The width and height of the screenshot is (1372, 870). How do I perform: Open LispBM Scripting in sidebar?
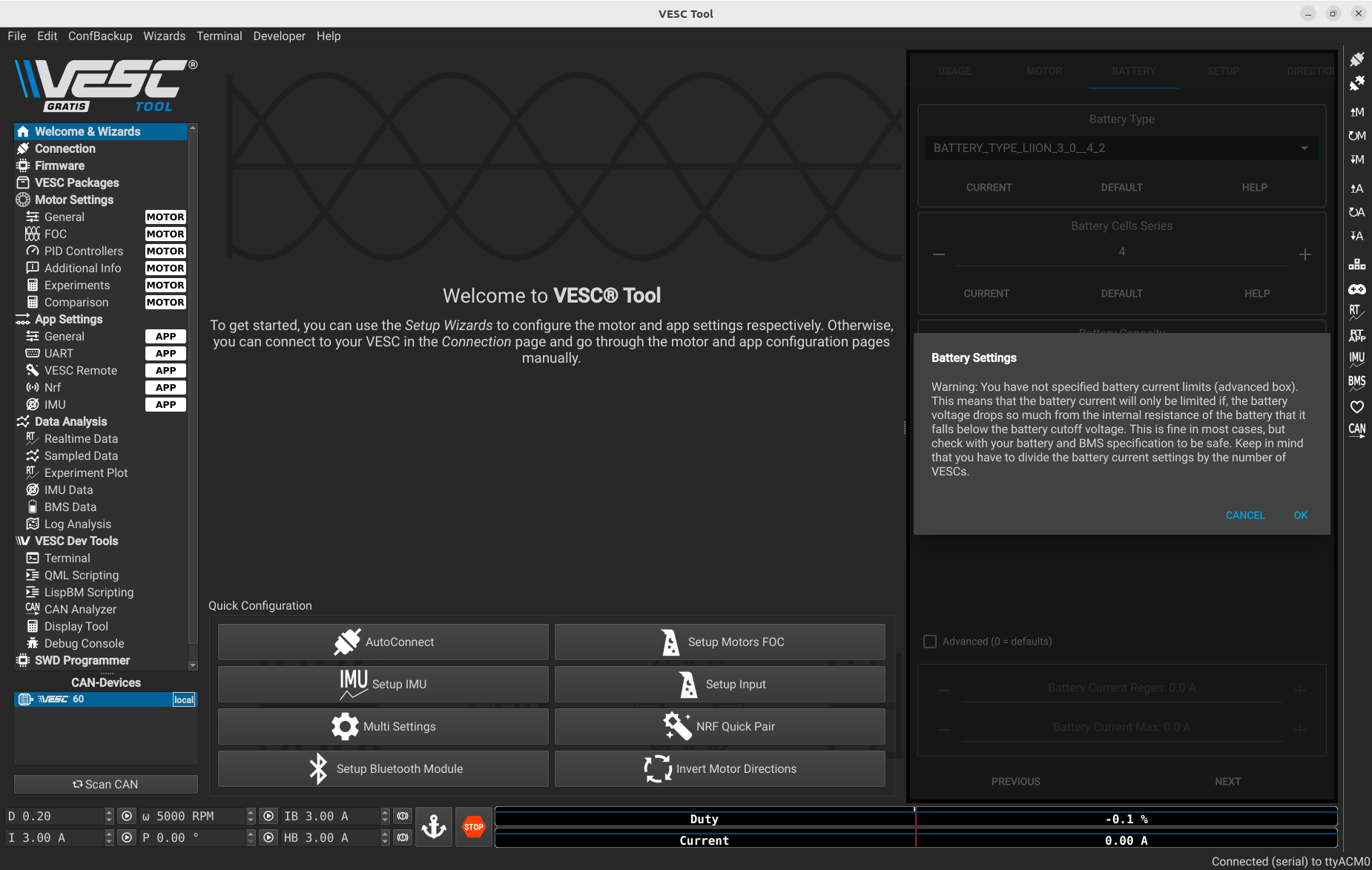pyautogui.click(x=101, y=592)
